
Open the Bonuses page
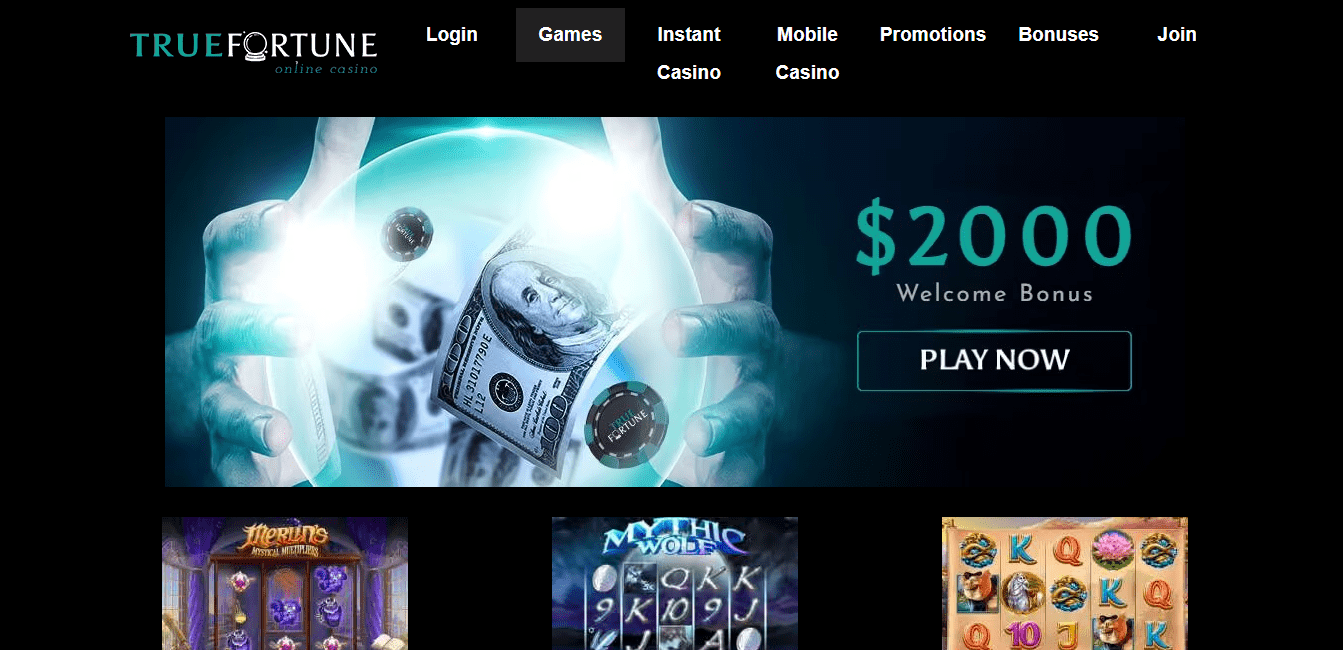[1058, 35]
